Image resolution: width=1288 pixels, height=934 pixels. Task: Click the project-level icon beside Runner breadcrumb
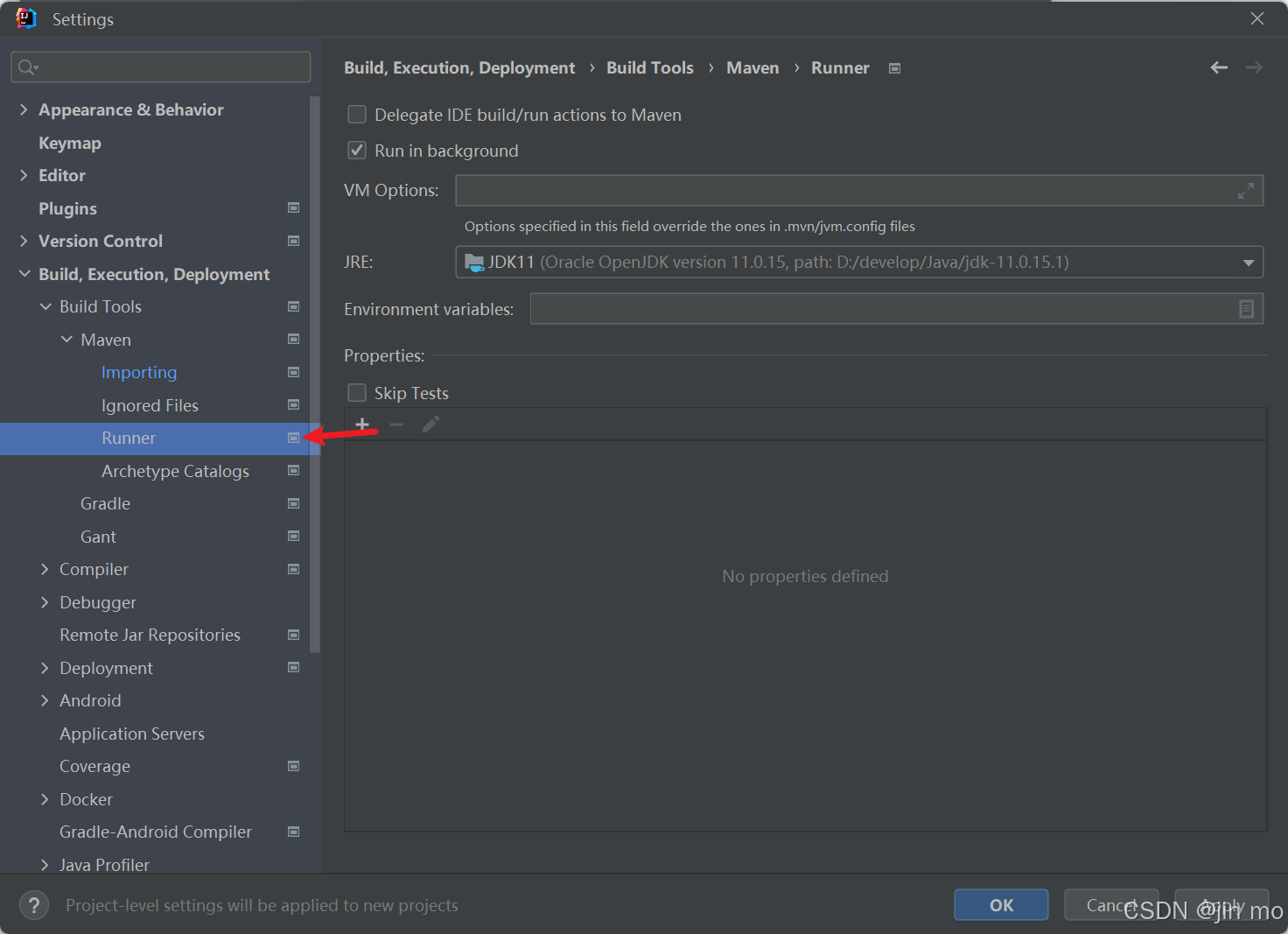click(894, 68)
